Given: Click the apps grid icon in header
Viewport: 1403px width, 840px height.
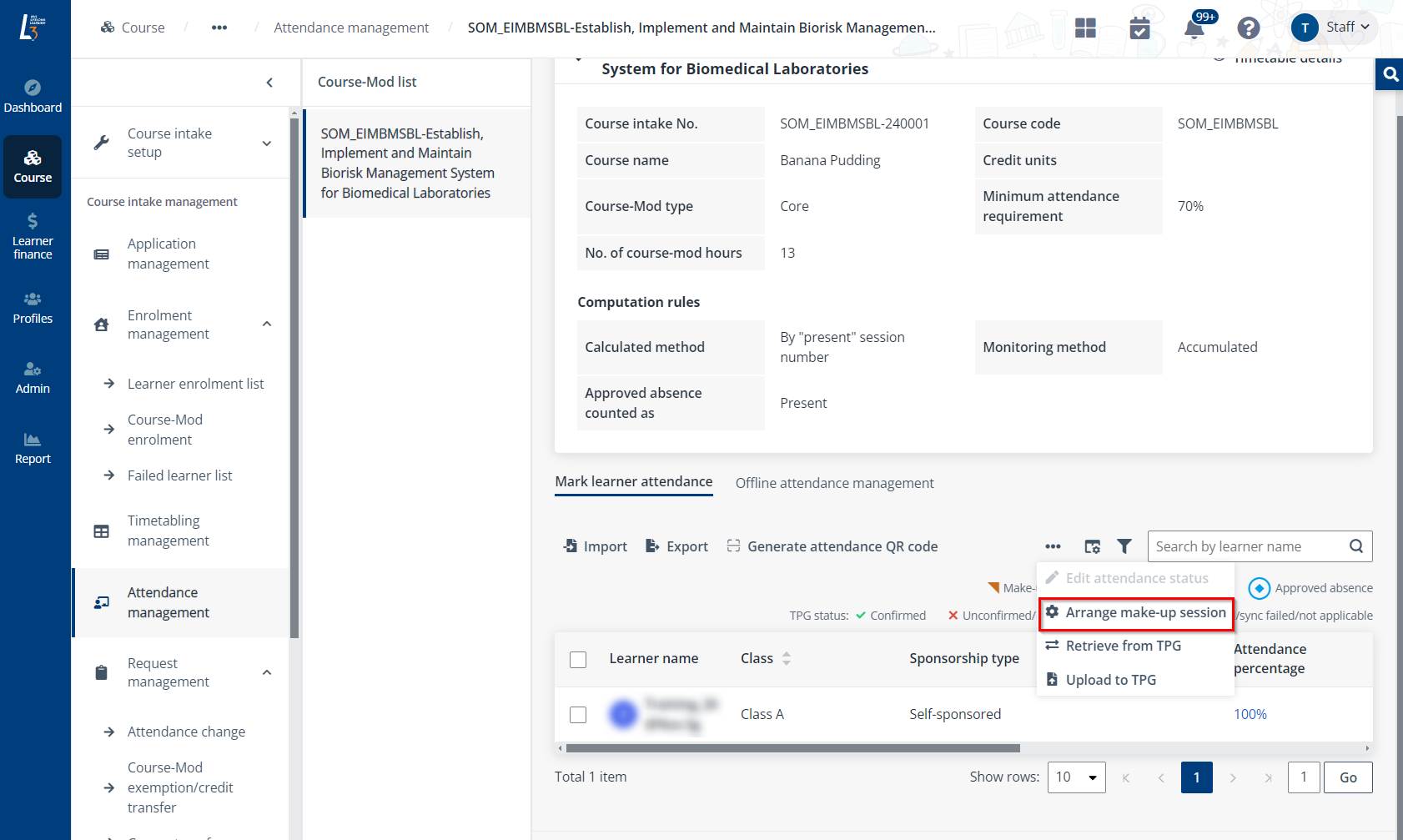Looking at the screenshot, I should click(1085, 28).
